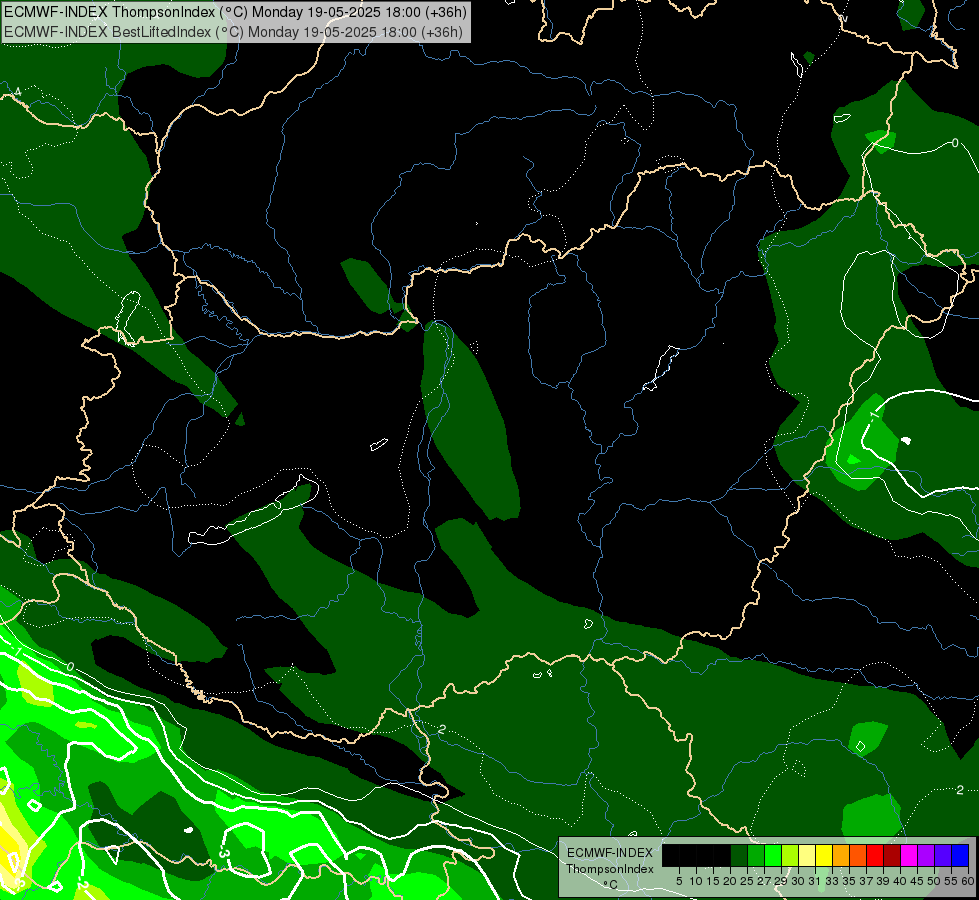Click legend tick value 39
979x900 pixels.
[x=883, y=881]
